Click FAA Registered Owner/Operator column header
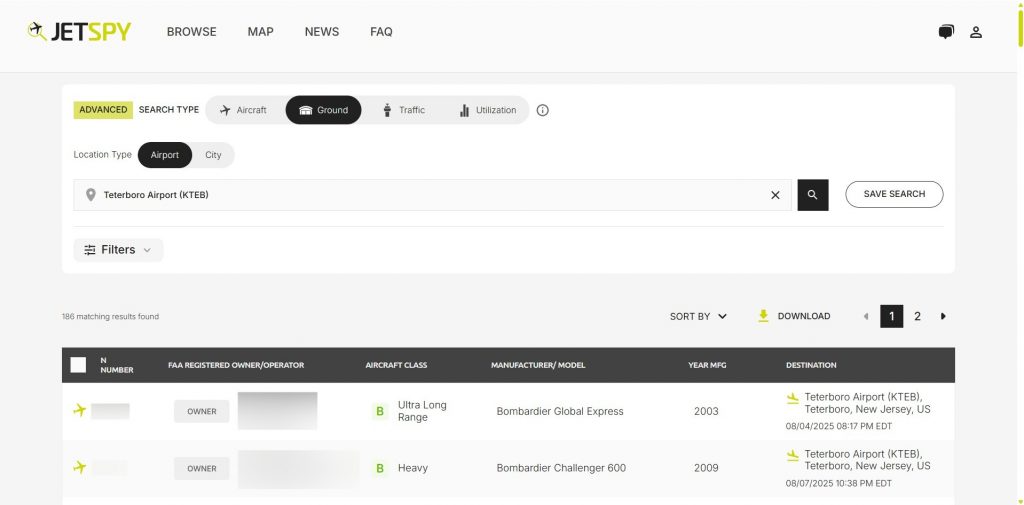 pyautogui.click(x=236, y=365)
